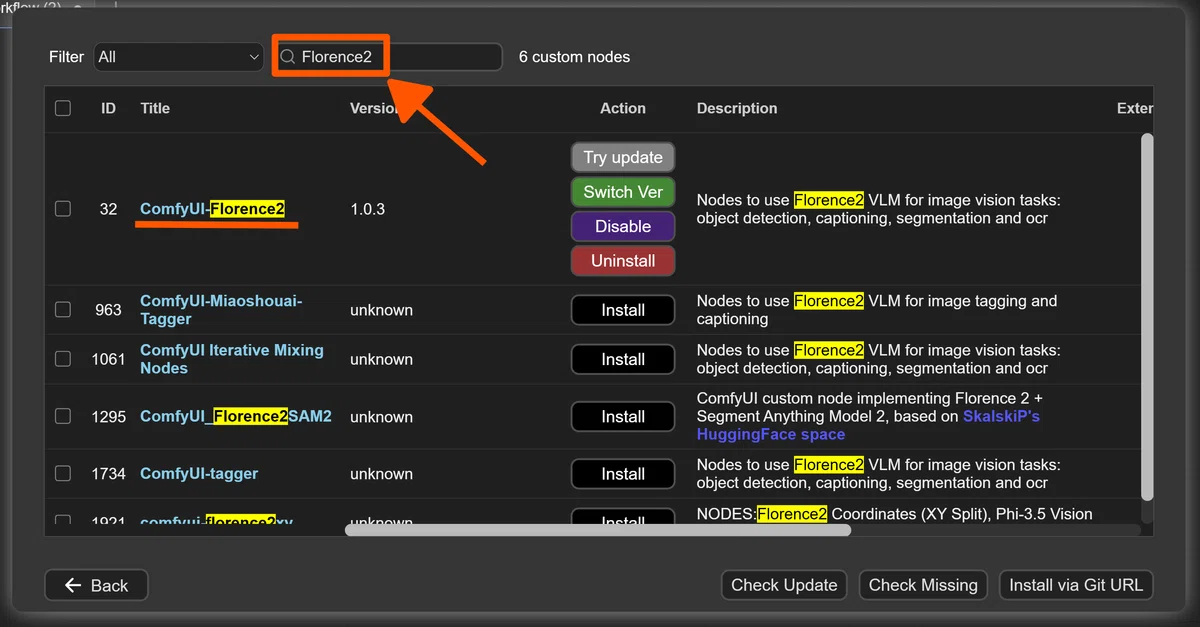The width and height of the screenshot is (1200, 627).
Task: Click ID cell 1295
Action: point(108,416)
